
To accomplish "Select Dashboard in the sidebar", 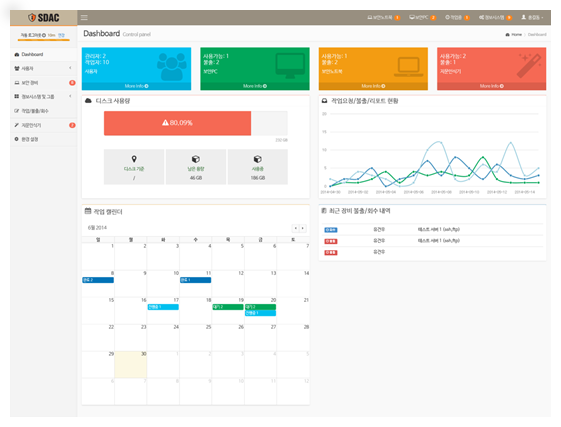I will tap(43, 54).
